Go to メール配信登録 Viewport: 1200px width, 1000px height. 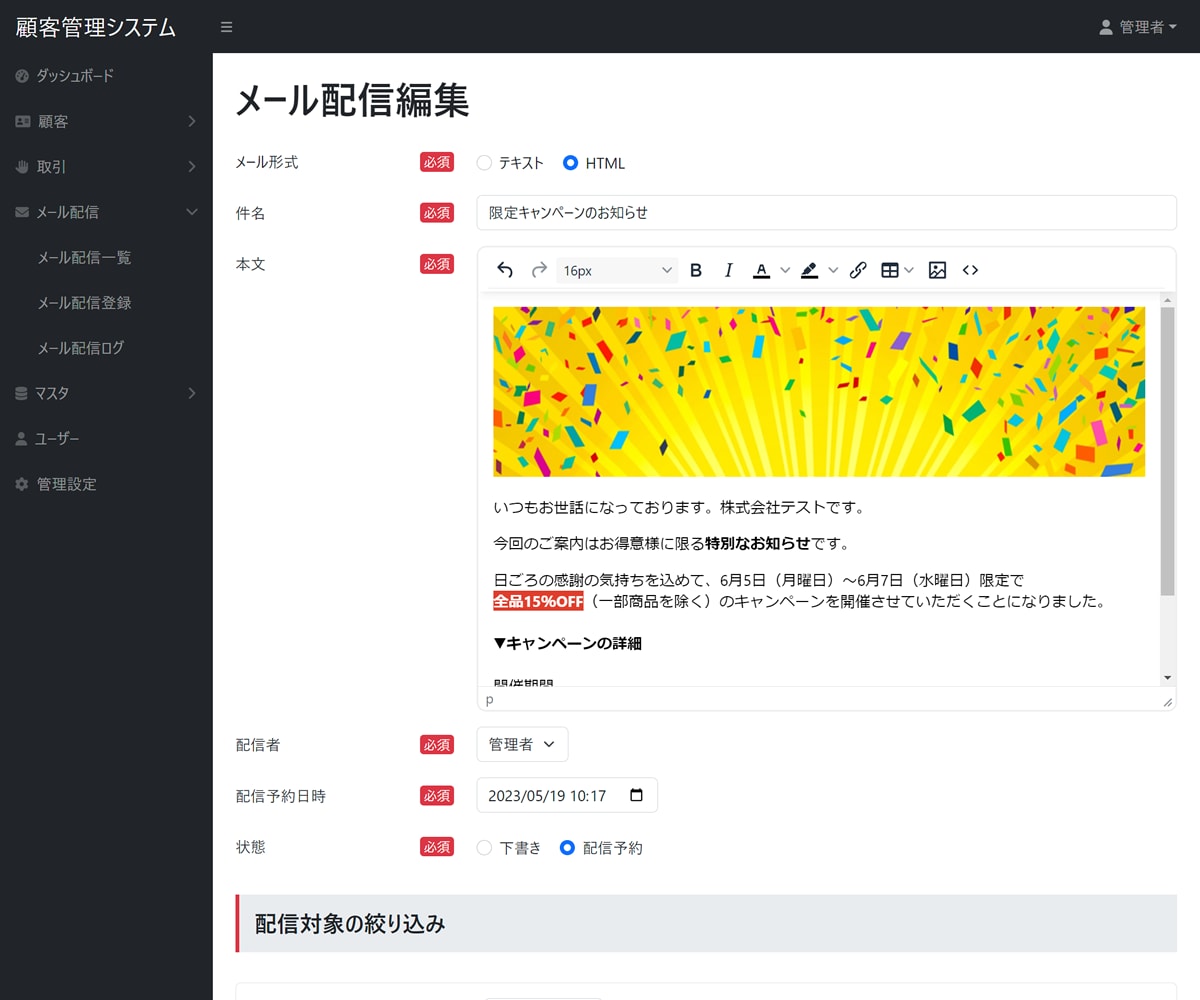[x=84, y=303]
